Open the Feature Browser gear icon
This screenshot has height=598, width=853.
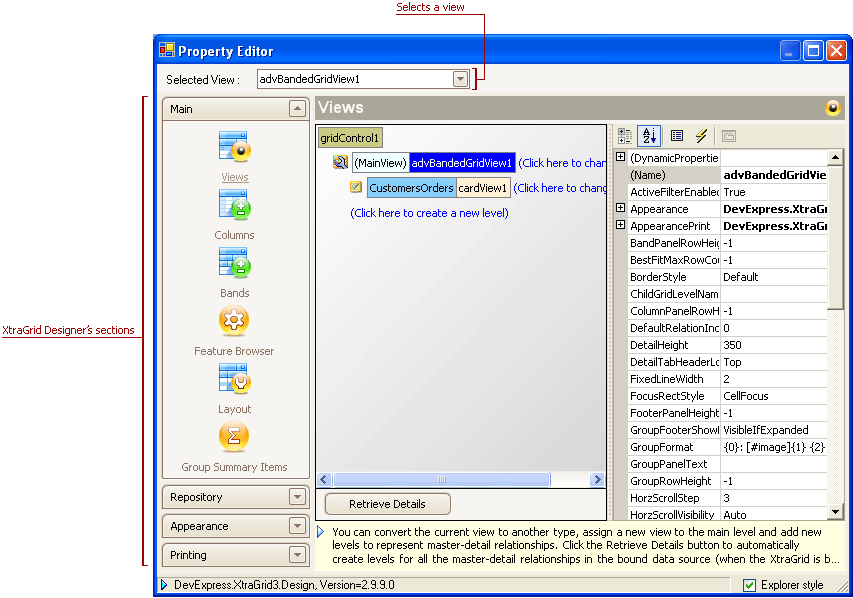[x=234, y=320]
